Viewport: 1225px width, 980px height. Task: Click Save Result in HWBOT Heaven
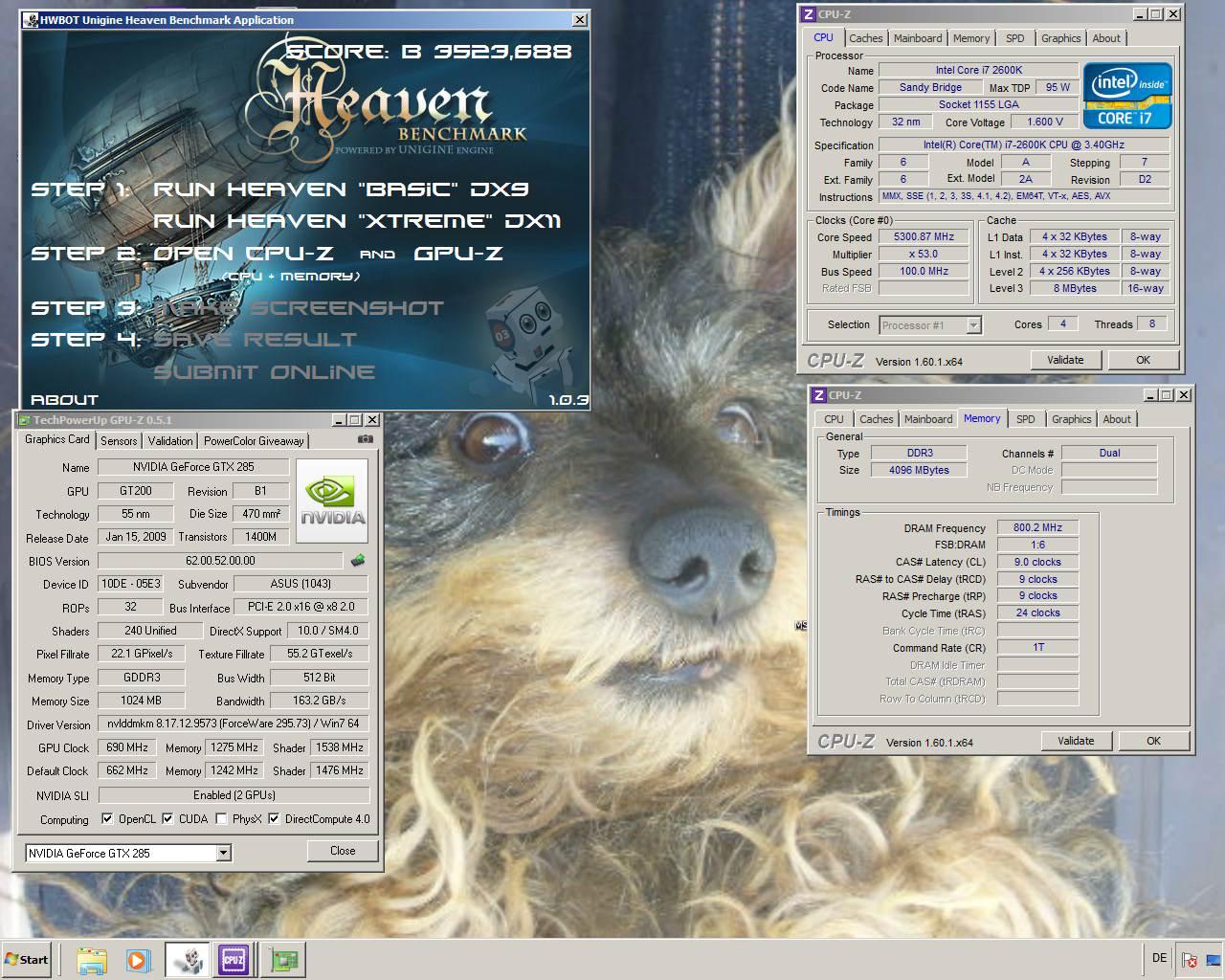255,340
